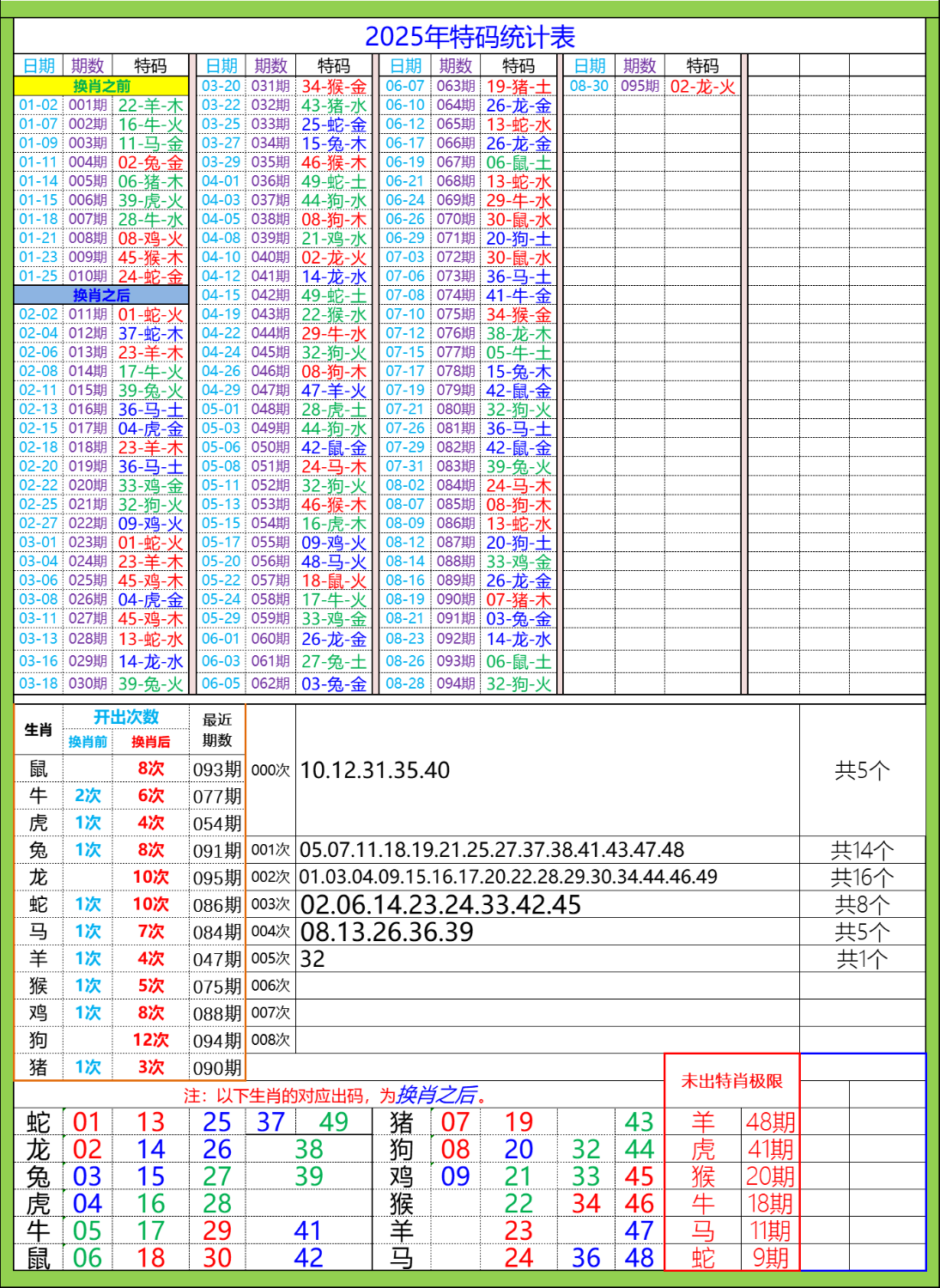
Task: Click the 093期 cell next to 鼠
Action: (216, 767)
